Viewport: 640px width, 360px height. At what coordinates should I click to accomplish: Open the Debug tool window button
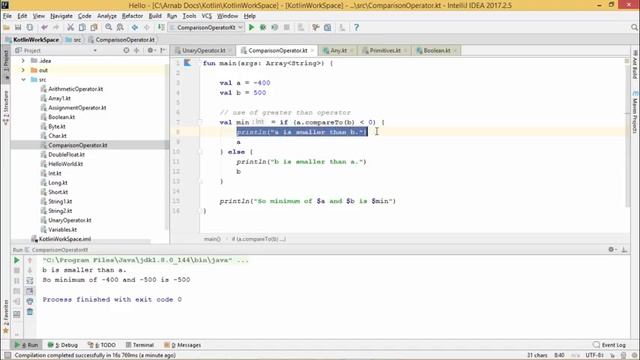[63, 345]
